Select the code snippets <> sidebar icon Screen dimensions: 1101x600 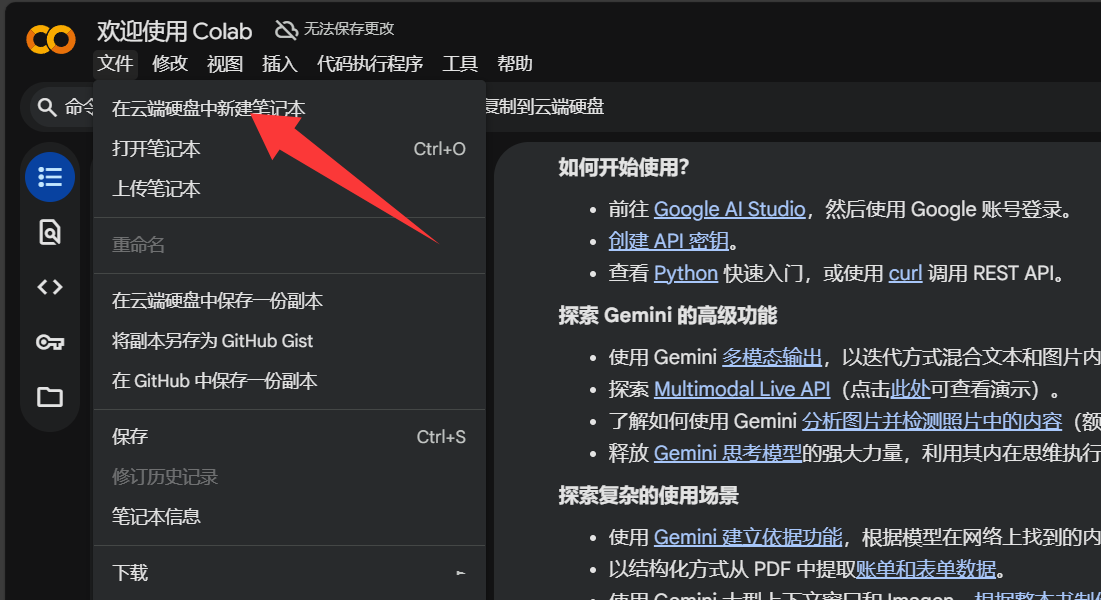pyautogui.click(x=50, y=286)
